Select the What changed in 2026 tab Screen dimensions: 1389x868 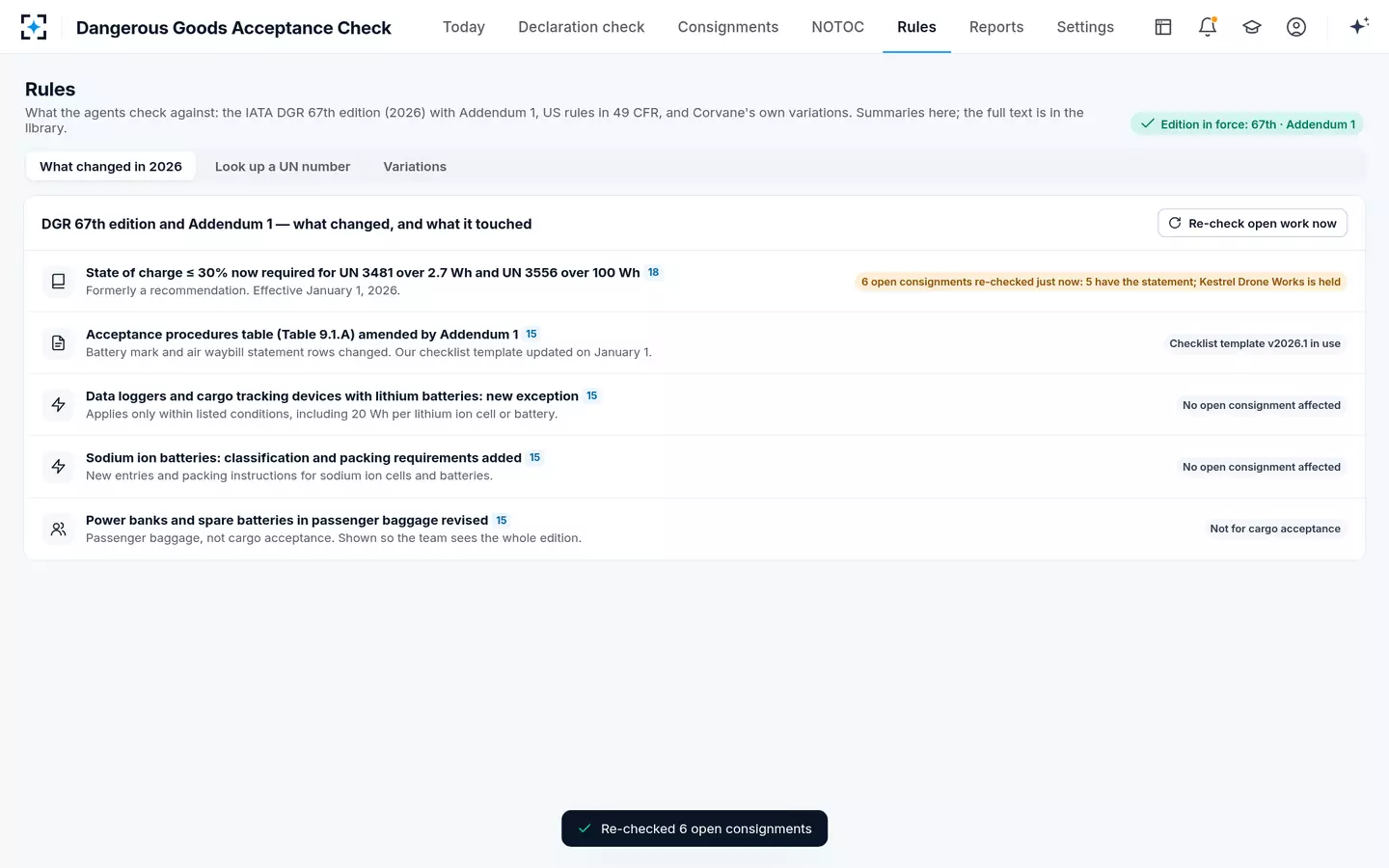111,167
